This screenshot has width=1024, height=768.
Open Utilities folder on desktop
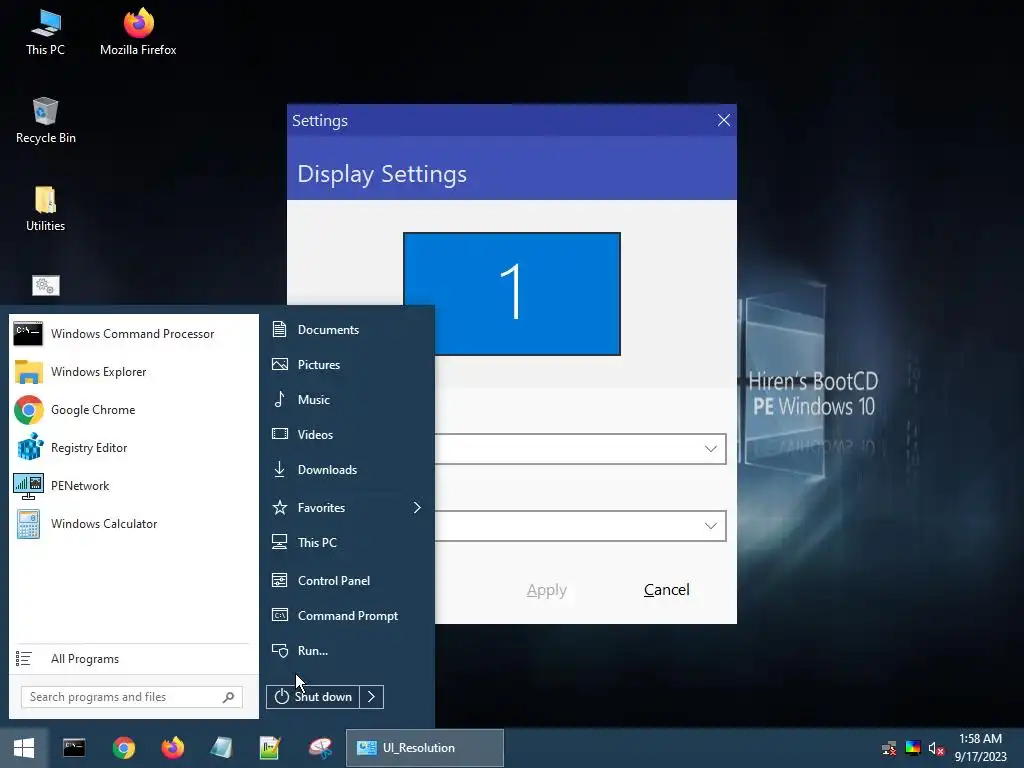(x=46, y=209)
